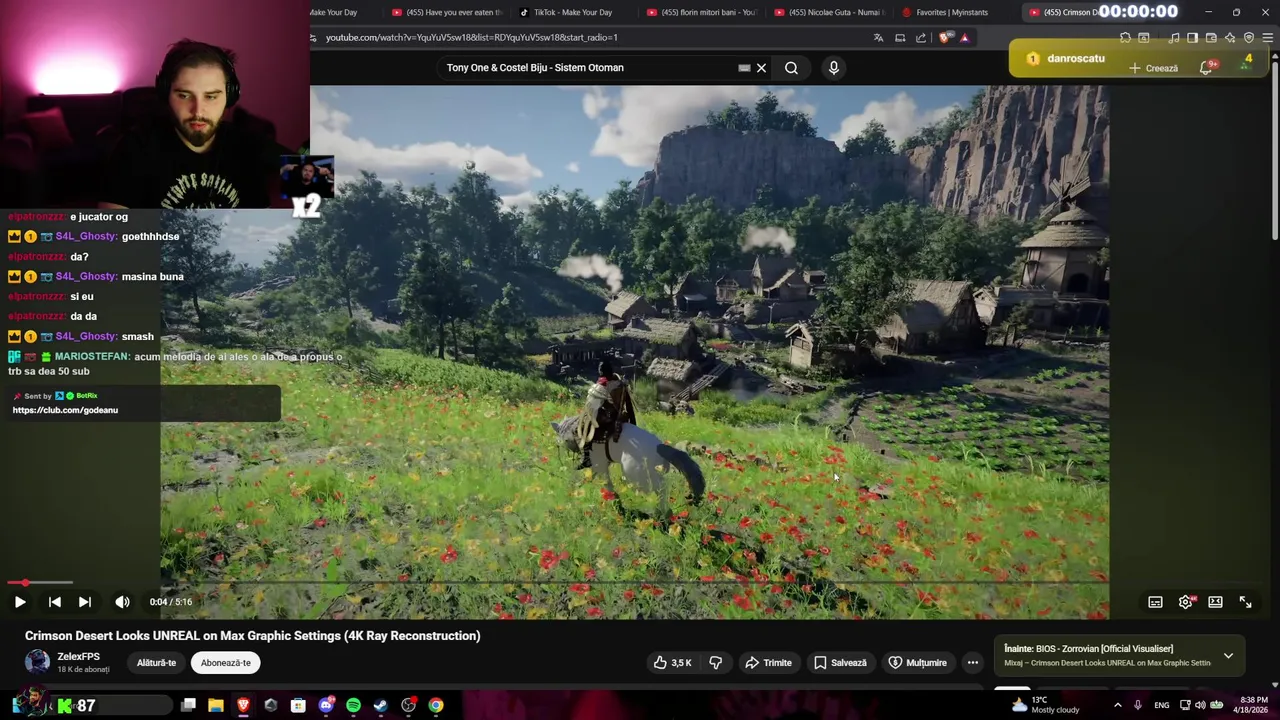This screenshot has height=720, width=1280.
Task: Start voice search with the microphone
Action: (833, 68)
